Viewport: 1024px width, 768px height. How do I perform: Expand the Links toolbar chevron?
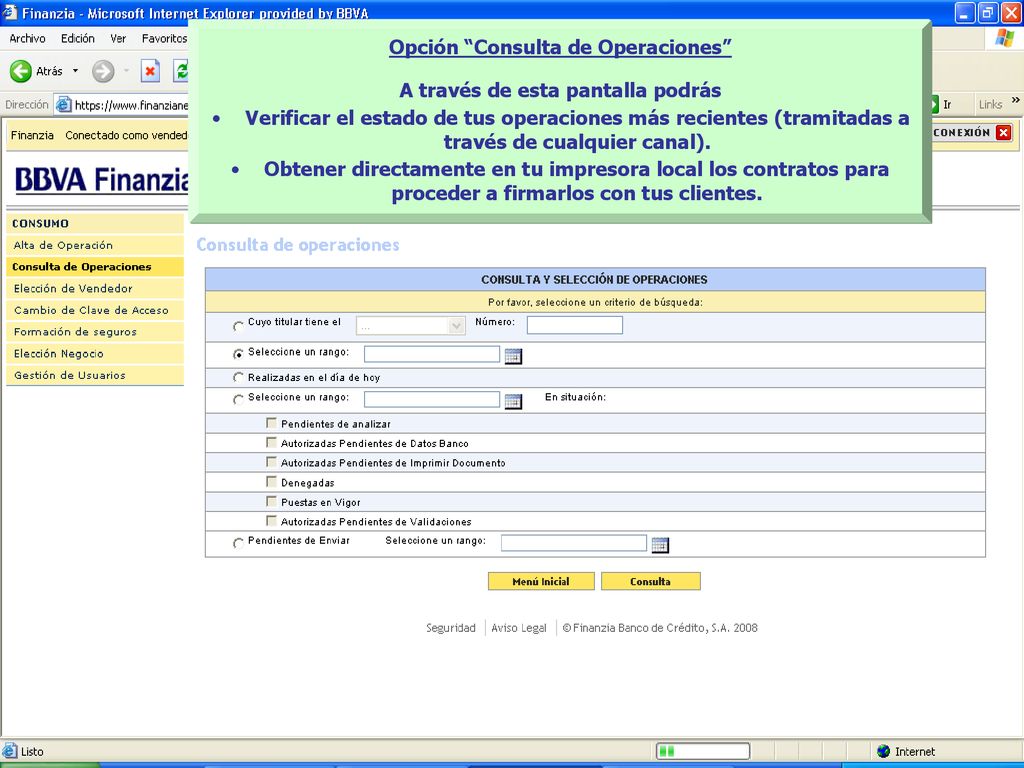pyautogui.click(x=1016, y=100)
